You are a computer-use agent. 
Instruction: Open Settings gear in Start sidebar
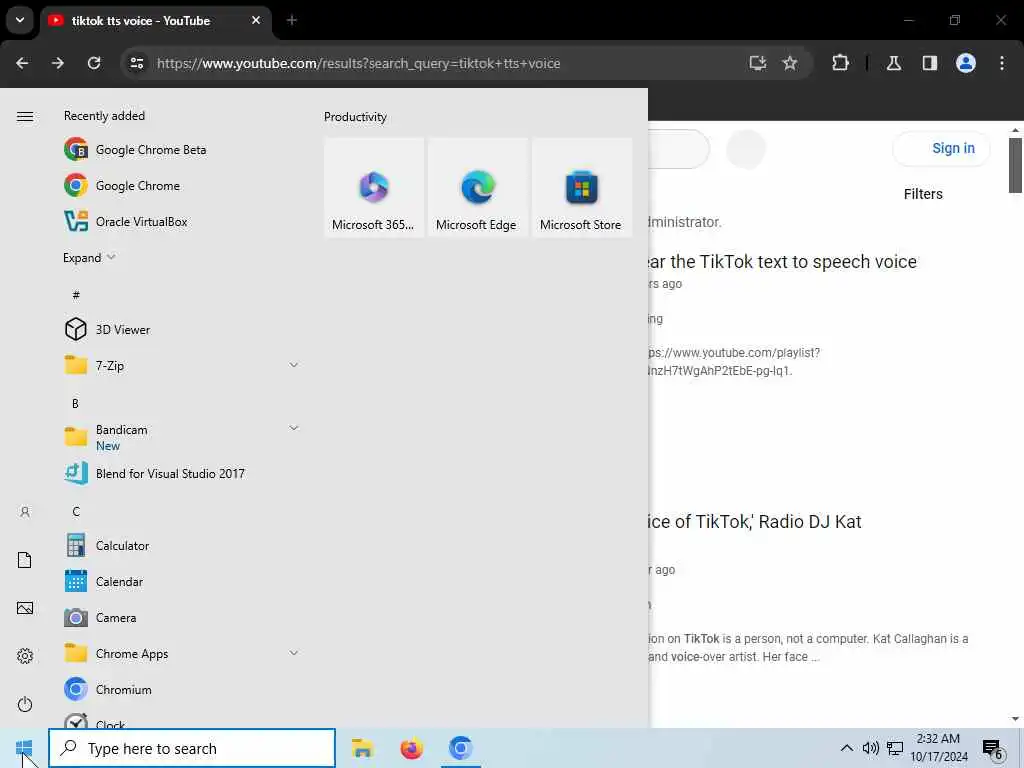(x=25, y=656)
